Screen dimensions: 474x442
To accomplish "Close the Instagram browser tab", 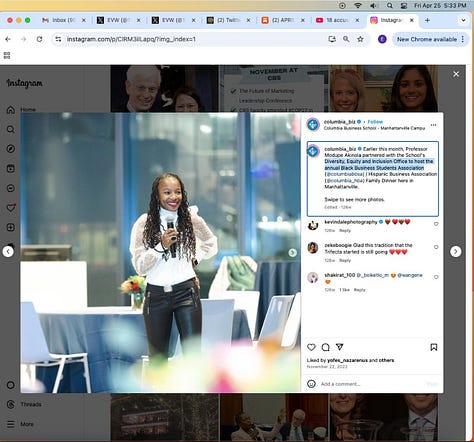I will tap(412, 20).
